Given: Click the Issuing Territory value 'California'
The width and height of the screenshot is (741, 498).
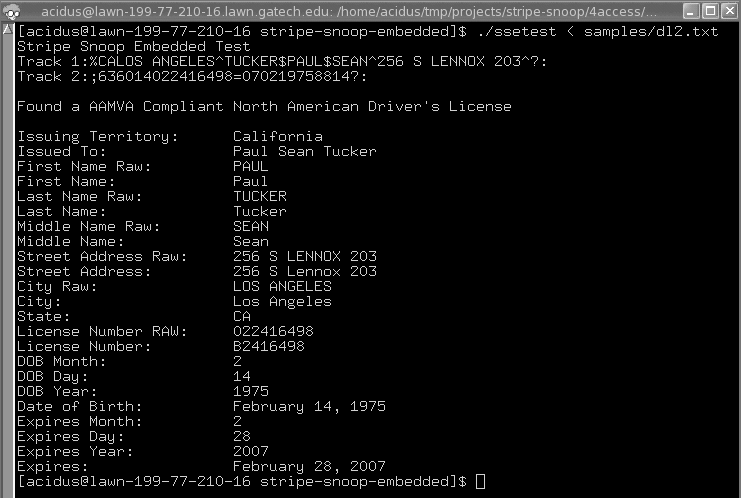Looking at the screenshot, I should point(277,137).
